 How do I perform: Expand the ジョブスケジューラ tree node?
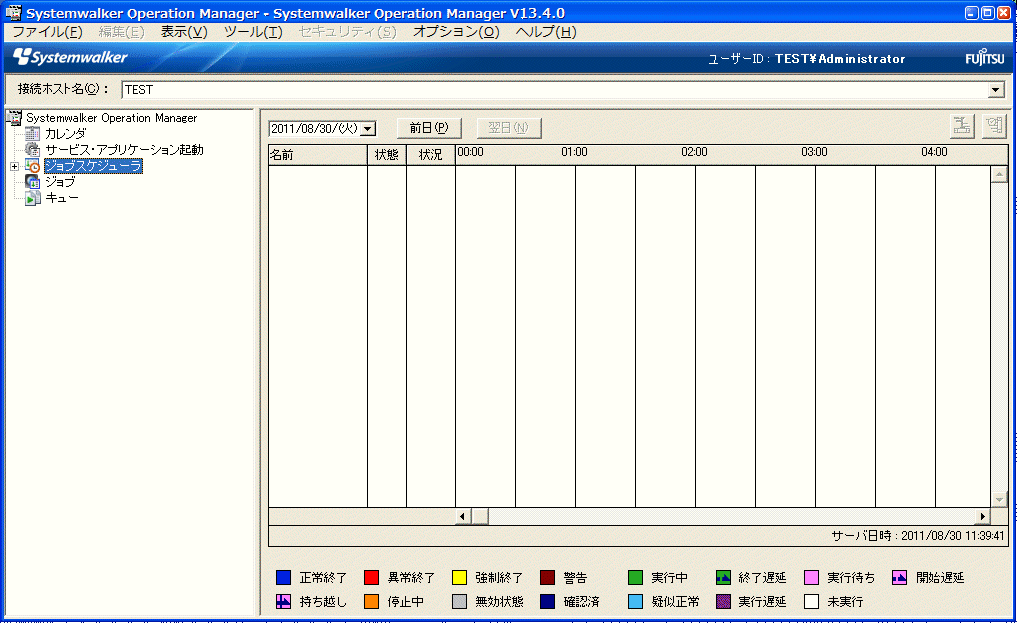14,167
